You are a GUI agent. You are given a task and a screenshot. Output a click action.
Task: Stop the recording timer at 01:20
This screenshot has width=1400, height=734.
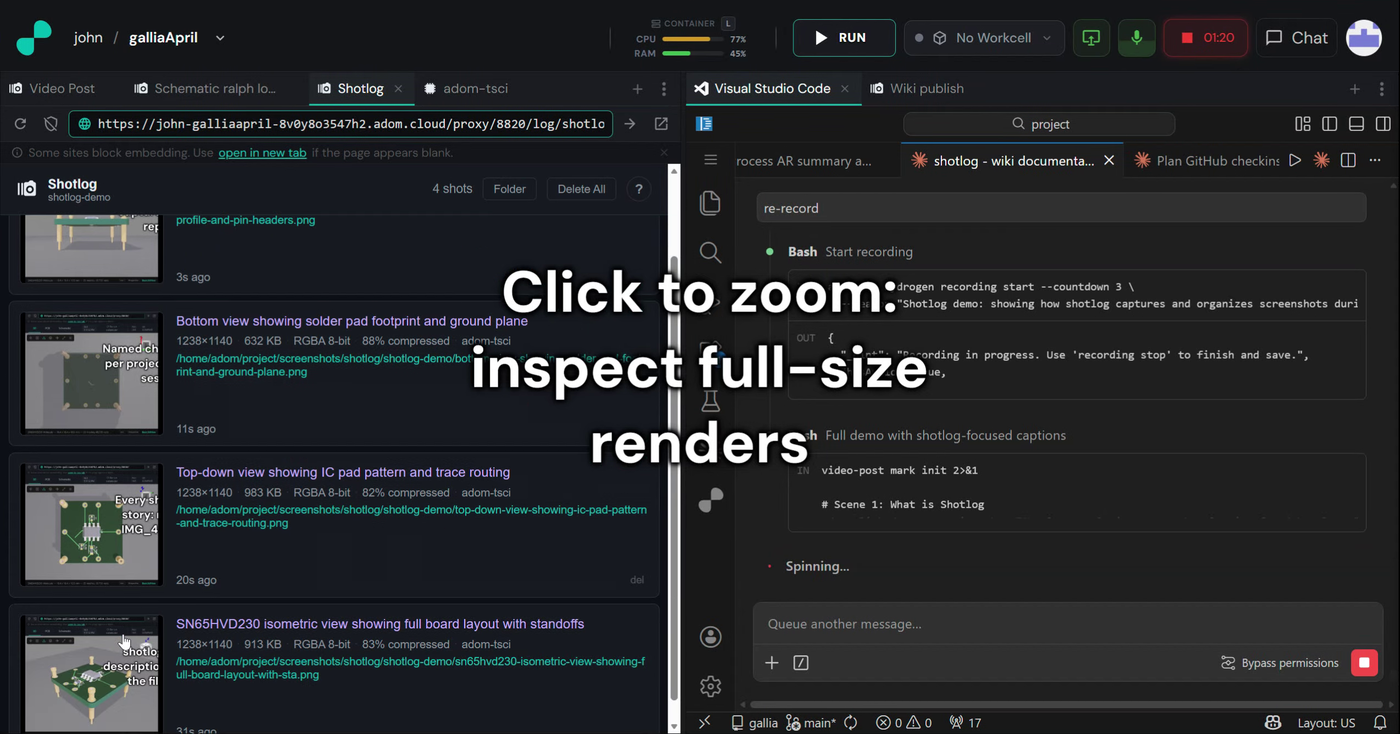[x=1206, y=38]
